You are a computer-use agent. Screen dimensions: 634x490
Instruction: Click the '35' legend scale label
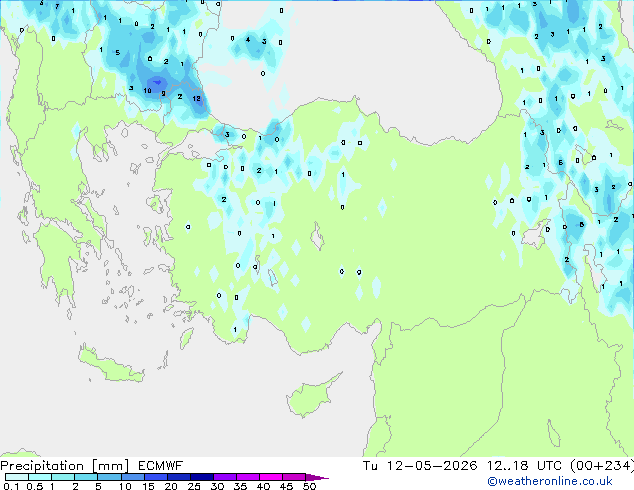coord(240,486)
